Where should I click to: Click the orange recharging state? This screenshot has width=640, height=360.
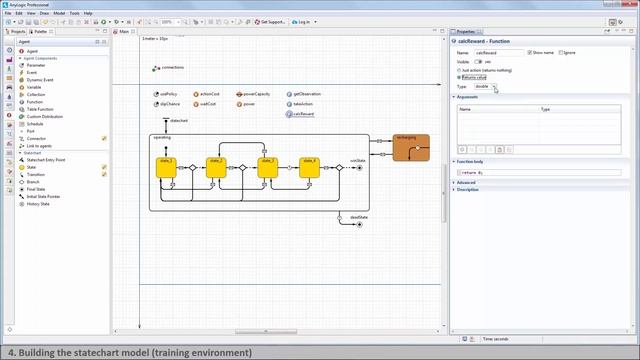pos(411,148)
